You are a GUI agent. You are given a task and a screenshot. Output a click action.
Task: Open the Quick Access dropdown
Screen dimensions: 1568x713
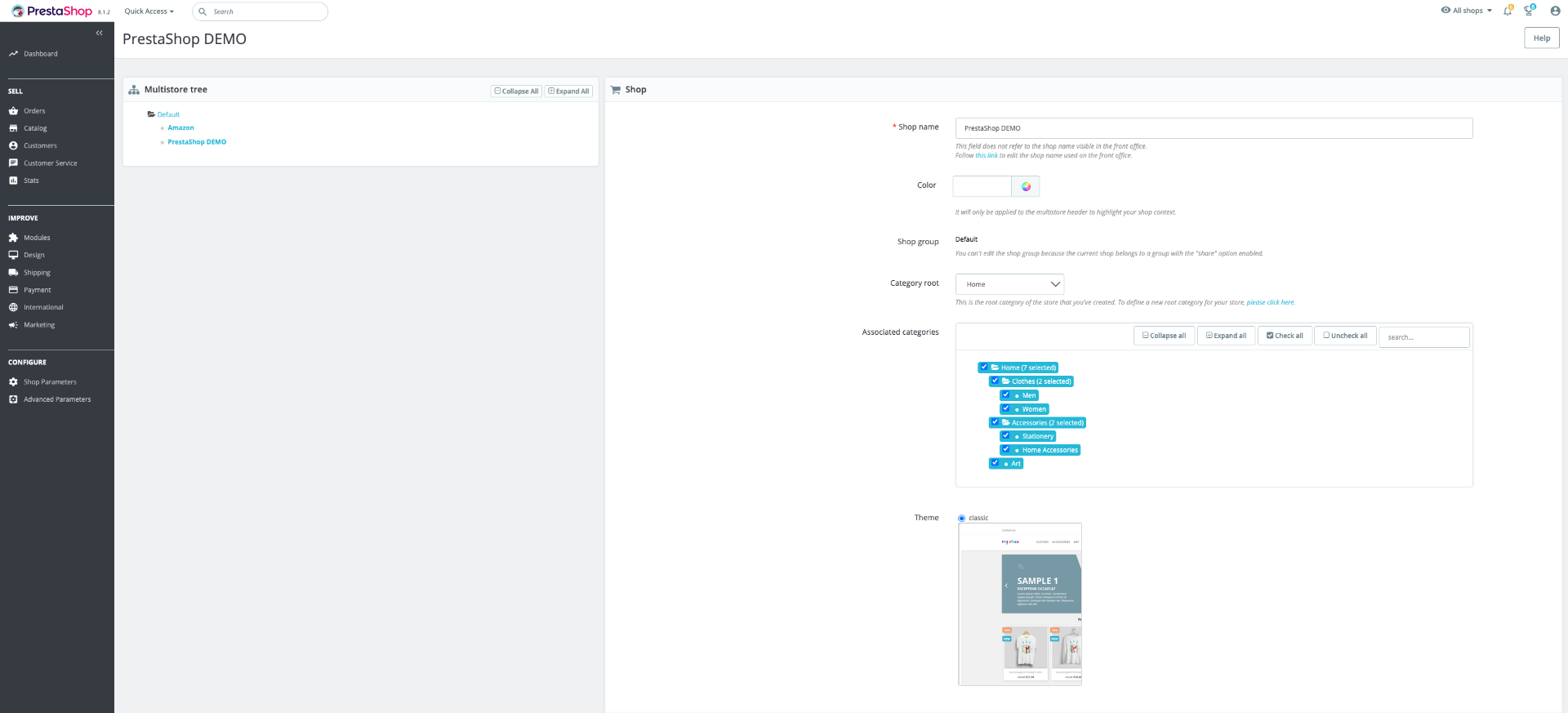click(149, 11)
